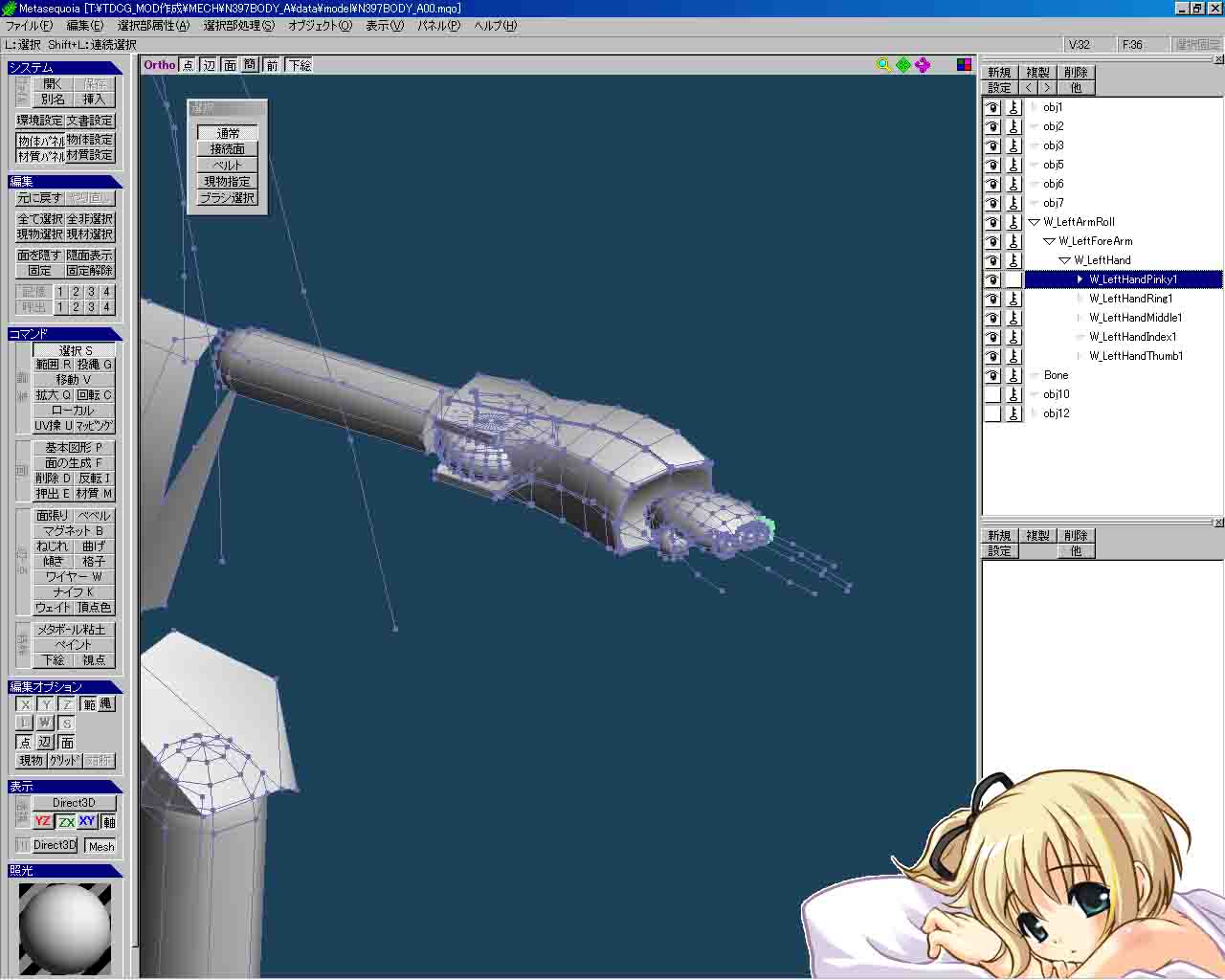Show obj10 by clicking its empty visibility box

[x=992, y=394]
